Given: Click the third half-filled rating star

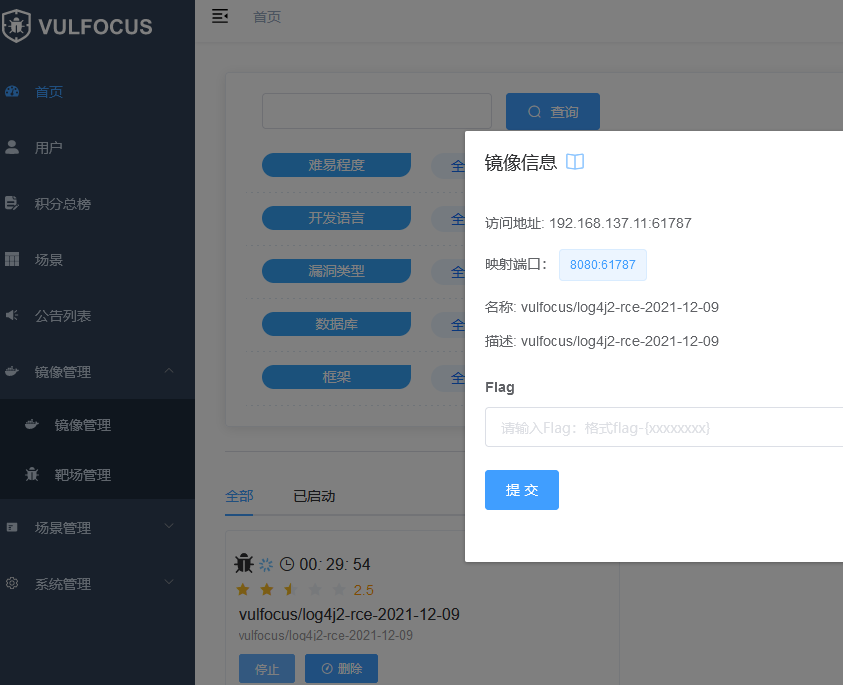Looking at the screenshot, I should [291, 590].
